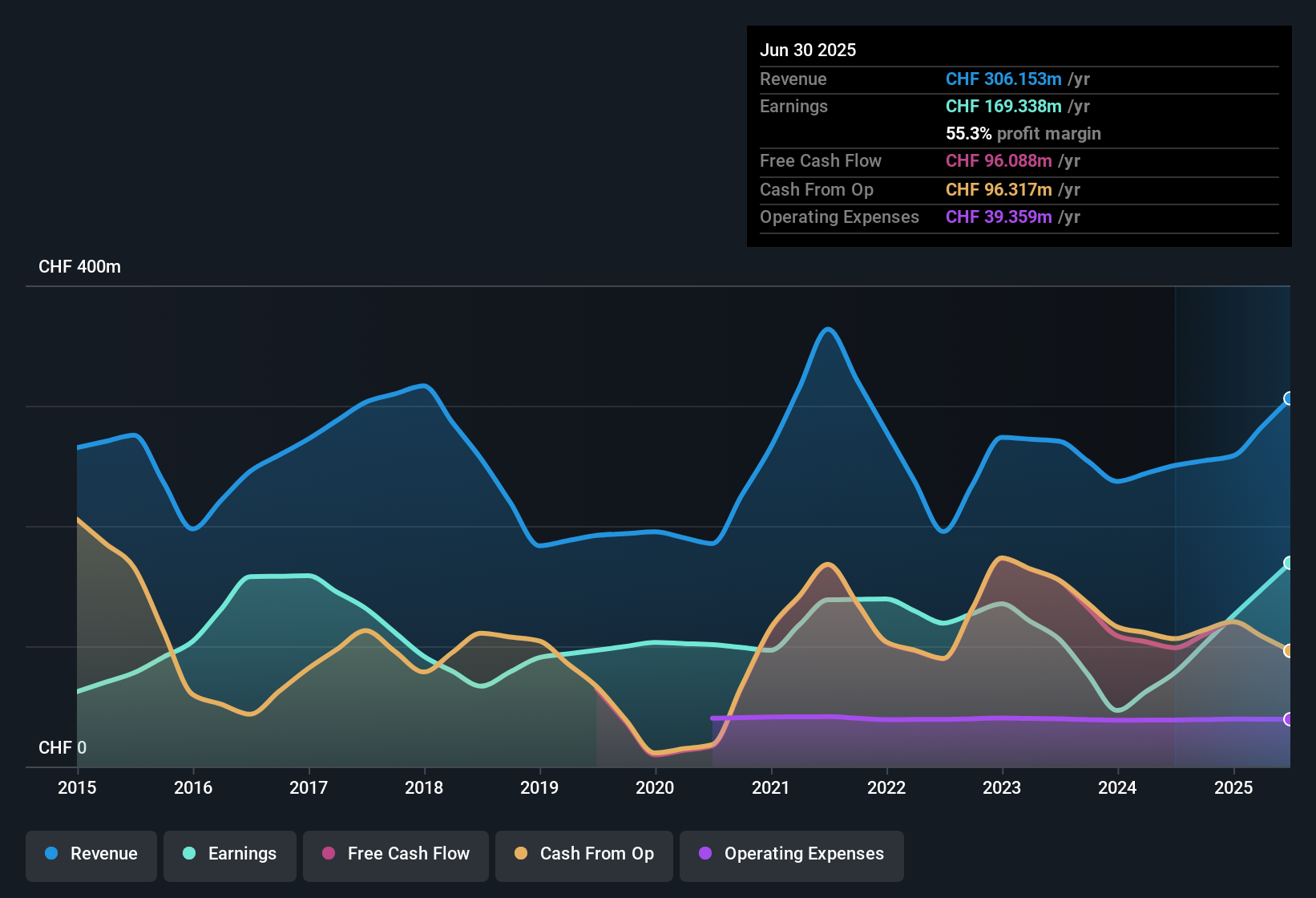The width and height of the screenshot is (1316, 898).
Task: Select the pink Free Cash Flow dot
Action: (x=327, y=854)
